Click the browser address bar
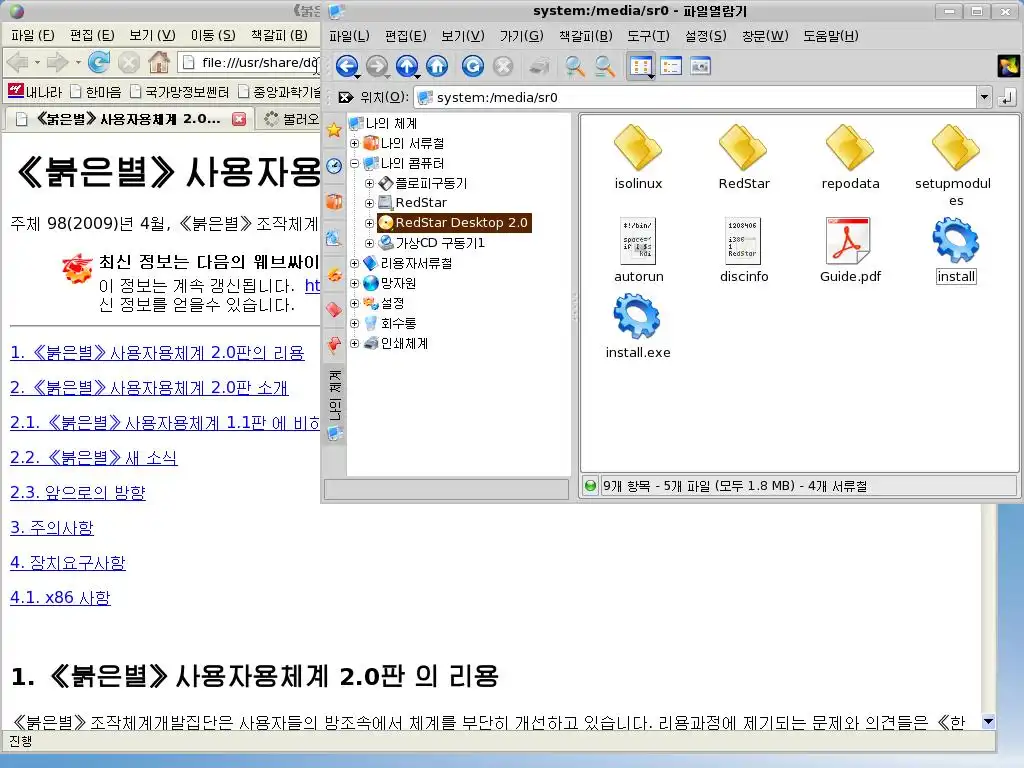Viewport: 1024px width, 768px height. (249, 63)
